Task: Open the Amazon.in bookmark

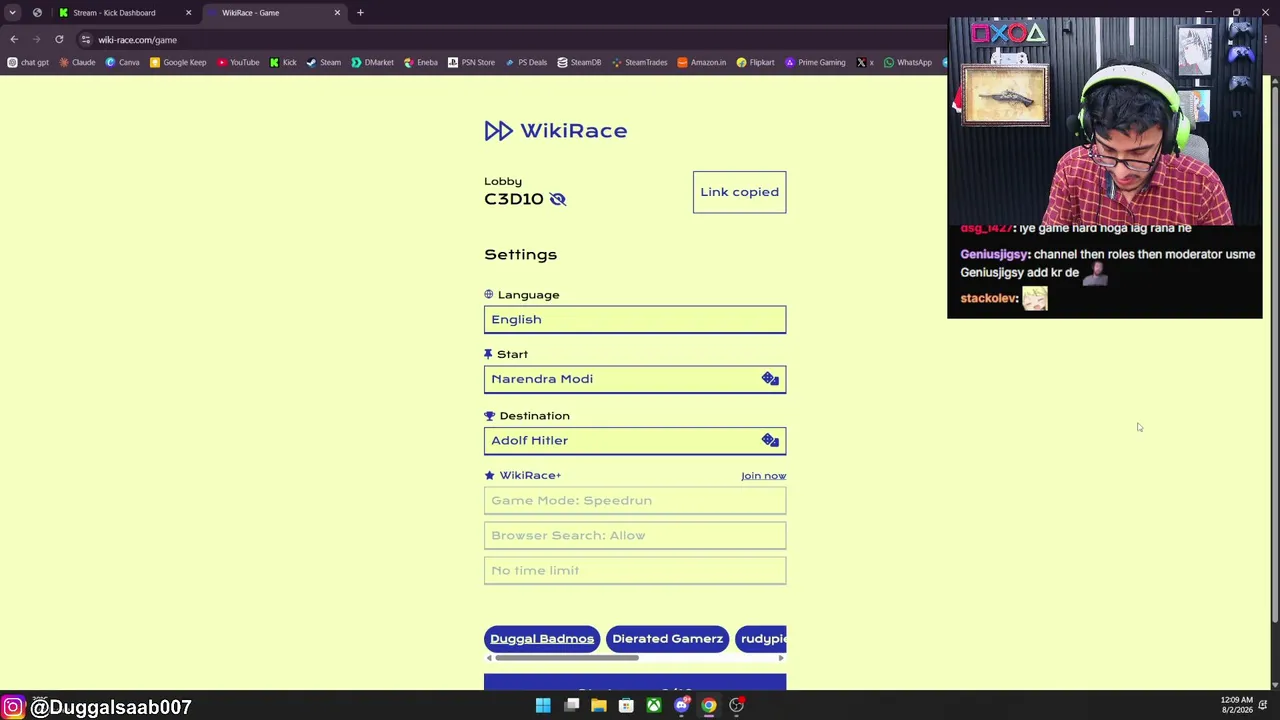Action: [x=701, y=63]
